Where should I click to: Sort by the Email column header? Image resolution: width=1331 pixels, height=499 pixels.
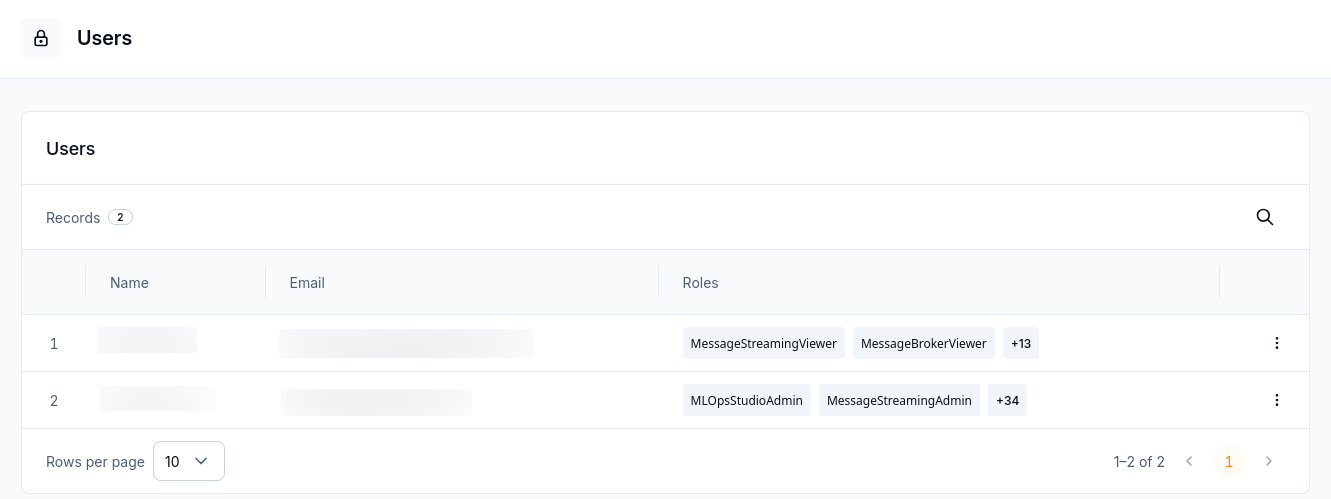click(307, 283)
